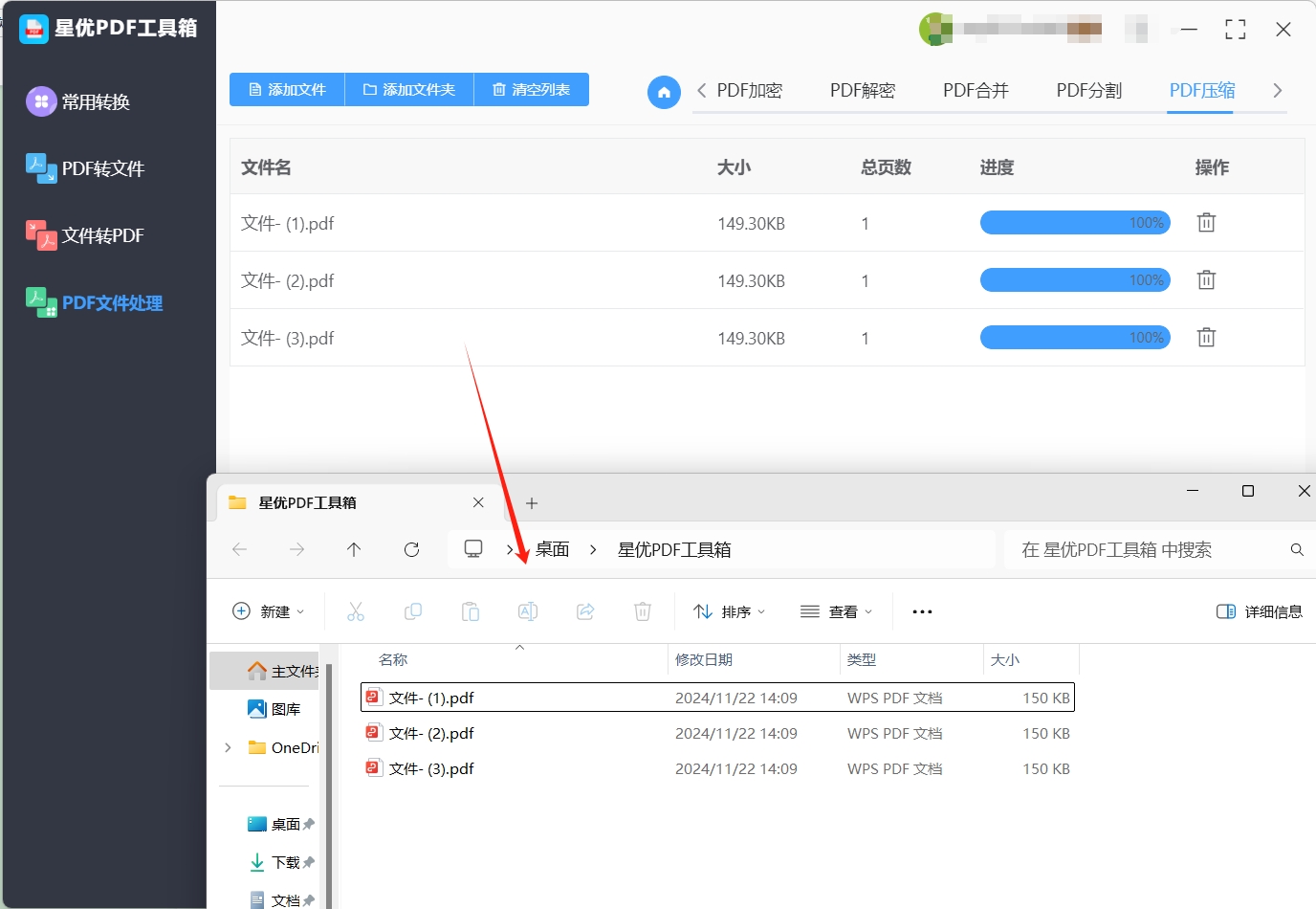Select PDF文件处理 in the sidebar
The image size is (1316, 909).
(x=94, y=302)
